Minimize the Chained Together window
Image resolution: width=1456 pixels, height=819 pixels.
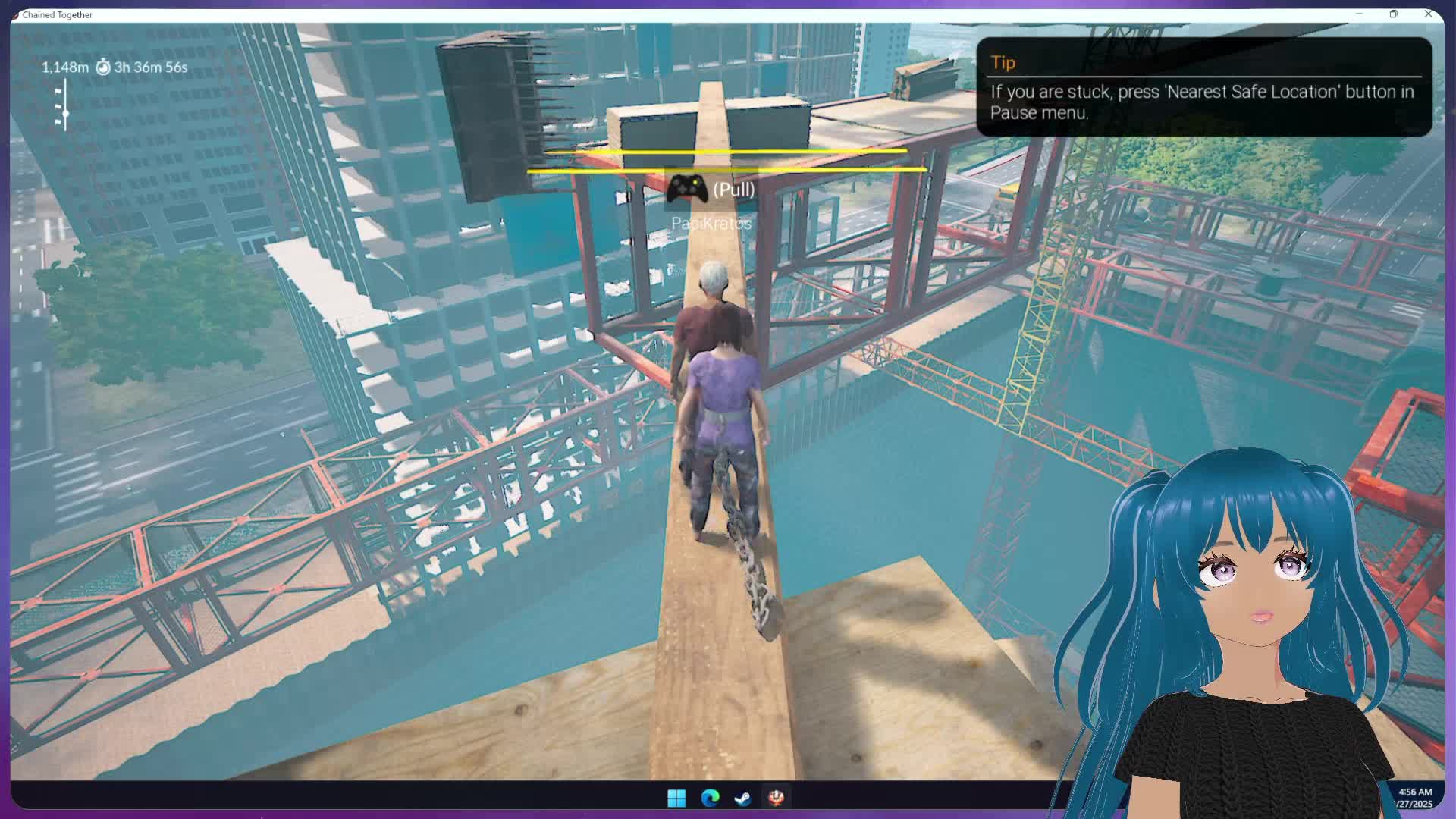(x=1359, y=14)
